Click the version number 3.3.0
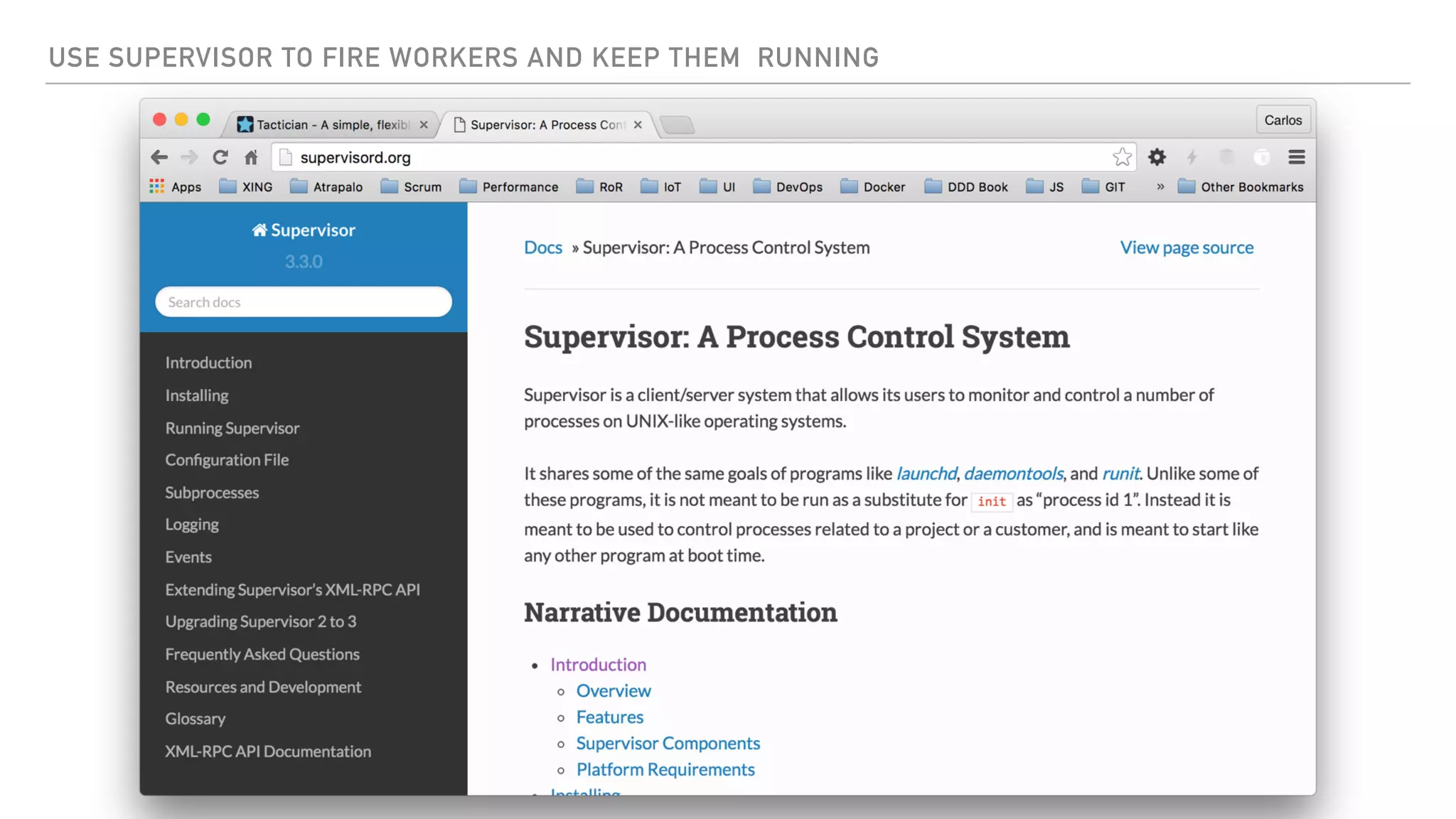The height and width of the screenshot is (819, 1456). tap(304, 262)
